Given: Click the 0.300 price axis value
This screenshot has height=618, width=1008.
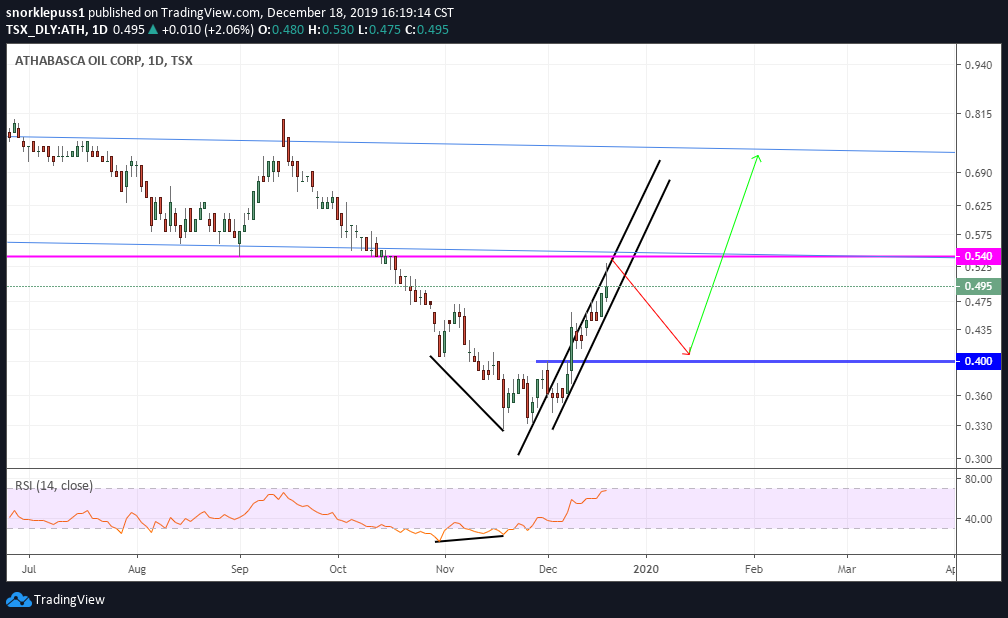Looking at the screenshot, I should coord(978,459).
